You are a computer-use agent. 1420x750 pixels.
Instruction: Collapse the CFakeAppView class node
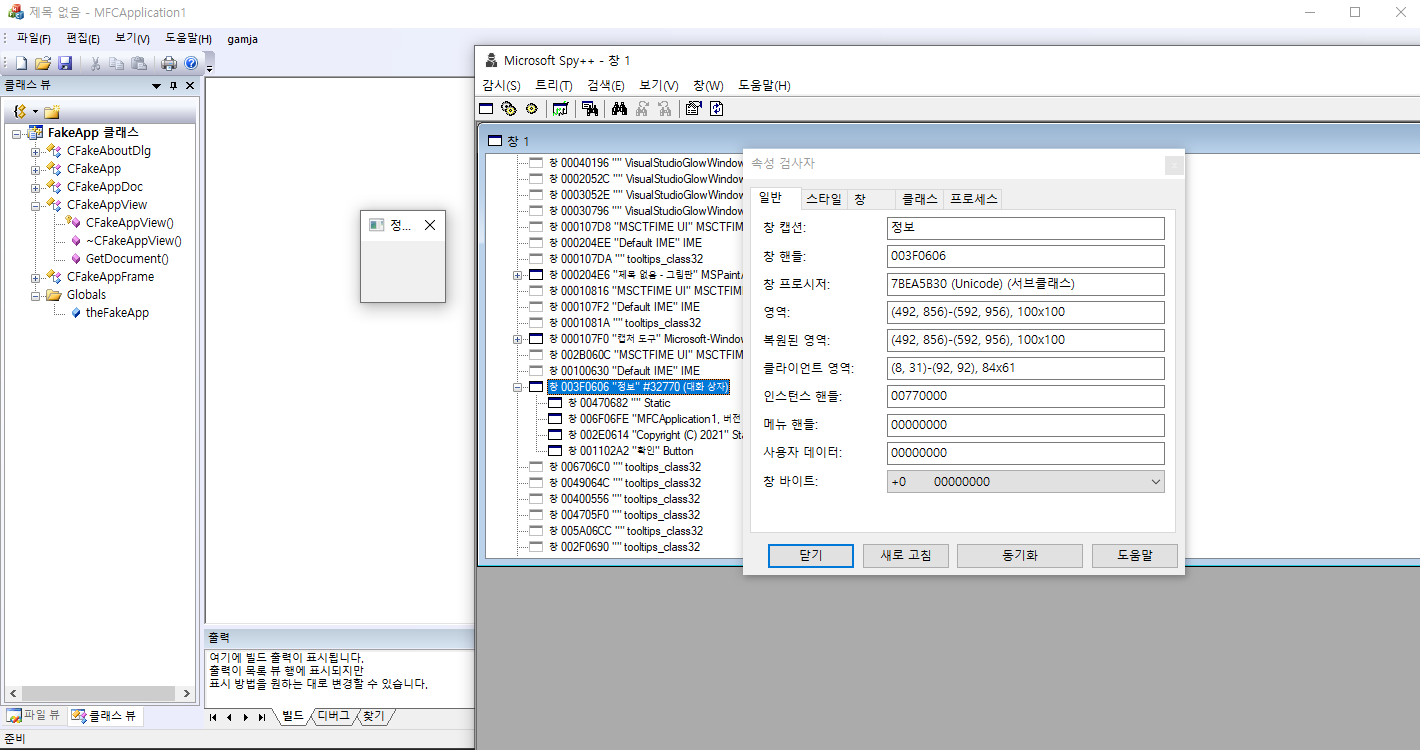35,205
